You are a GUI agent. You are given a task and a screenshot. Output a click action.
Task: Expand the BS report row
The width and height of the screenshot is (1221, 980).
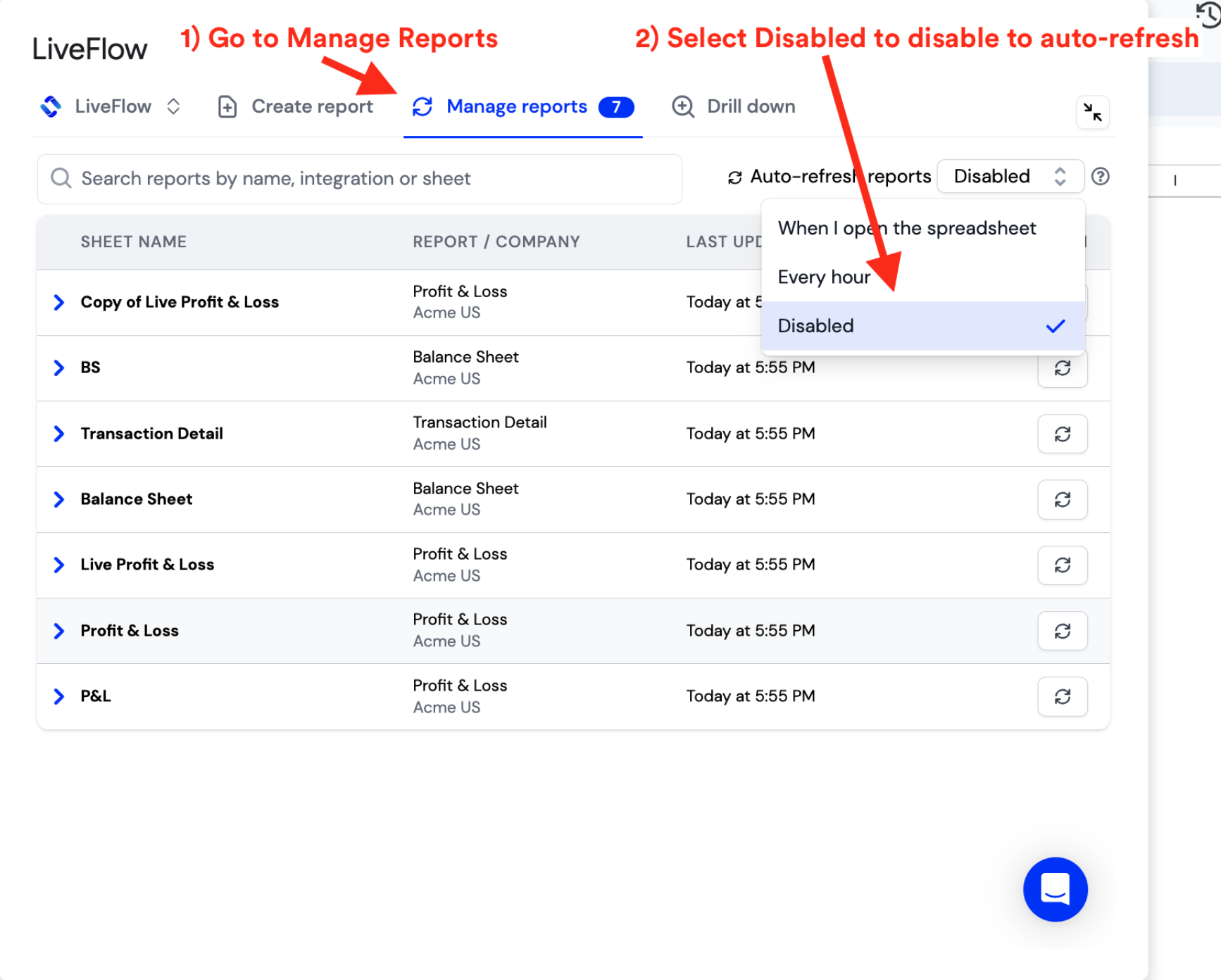[59, 368]
